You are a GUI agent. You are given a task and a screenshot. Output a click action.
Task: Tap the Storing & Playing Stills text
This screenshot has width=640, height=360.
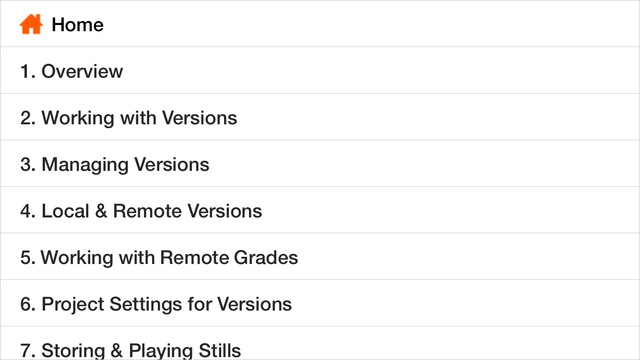(x=141, y=351)
